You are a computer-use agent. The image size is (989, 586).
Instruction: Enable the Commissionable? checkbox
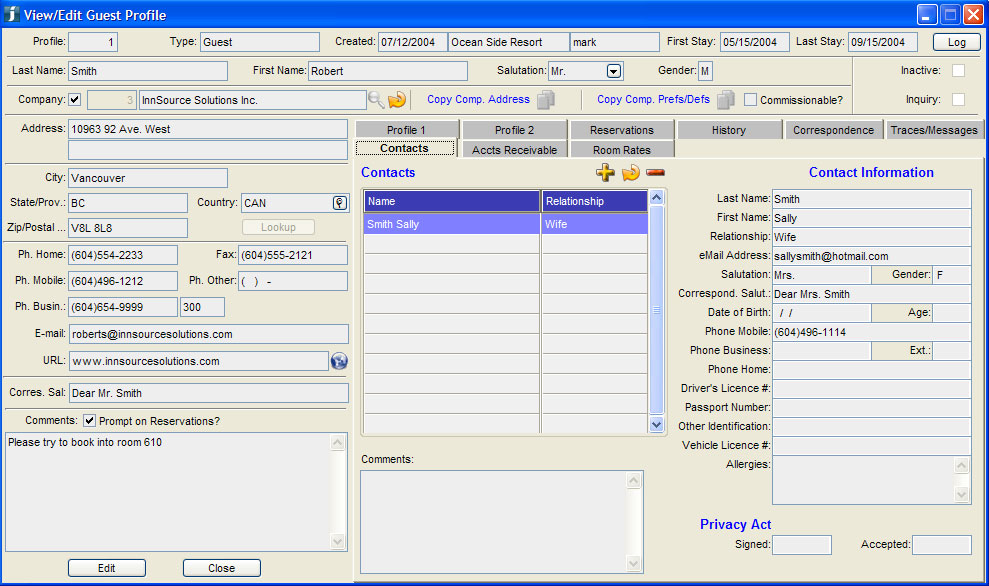point(751,100)
